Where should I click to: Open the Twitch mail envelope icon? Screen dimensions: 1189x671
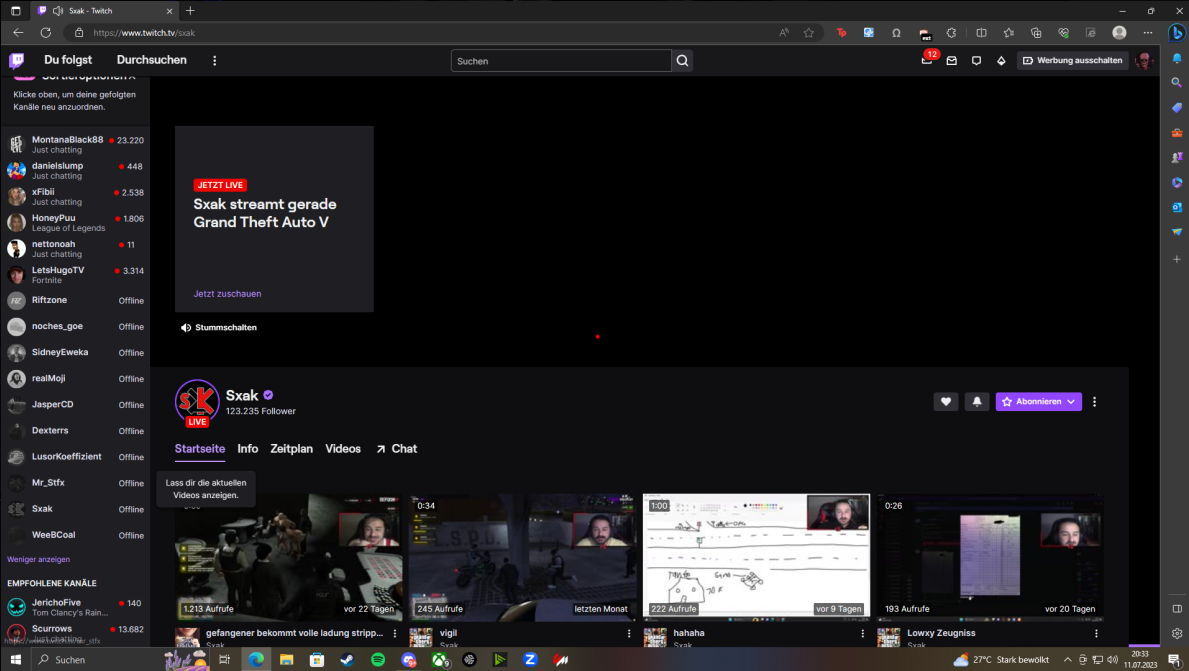click(x=951, y=61)
